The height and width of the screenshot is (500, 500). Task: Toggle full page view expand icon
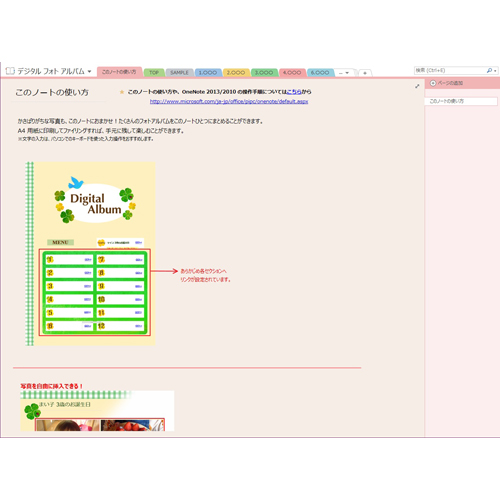(x=417, y=86)
